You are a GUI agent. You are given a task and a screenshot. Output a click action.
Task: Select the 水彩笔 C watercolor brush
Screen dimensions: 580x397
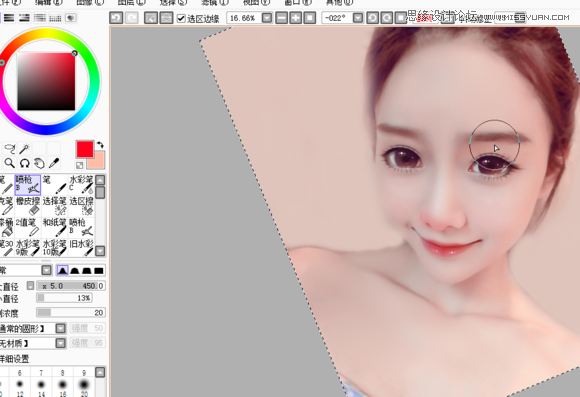81,185
